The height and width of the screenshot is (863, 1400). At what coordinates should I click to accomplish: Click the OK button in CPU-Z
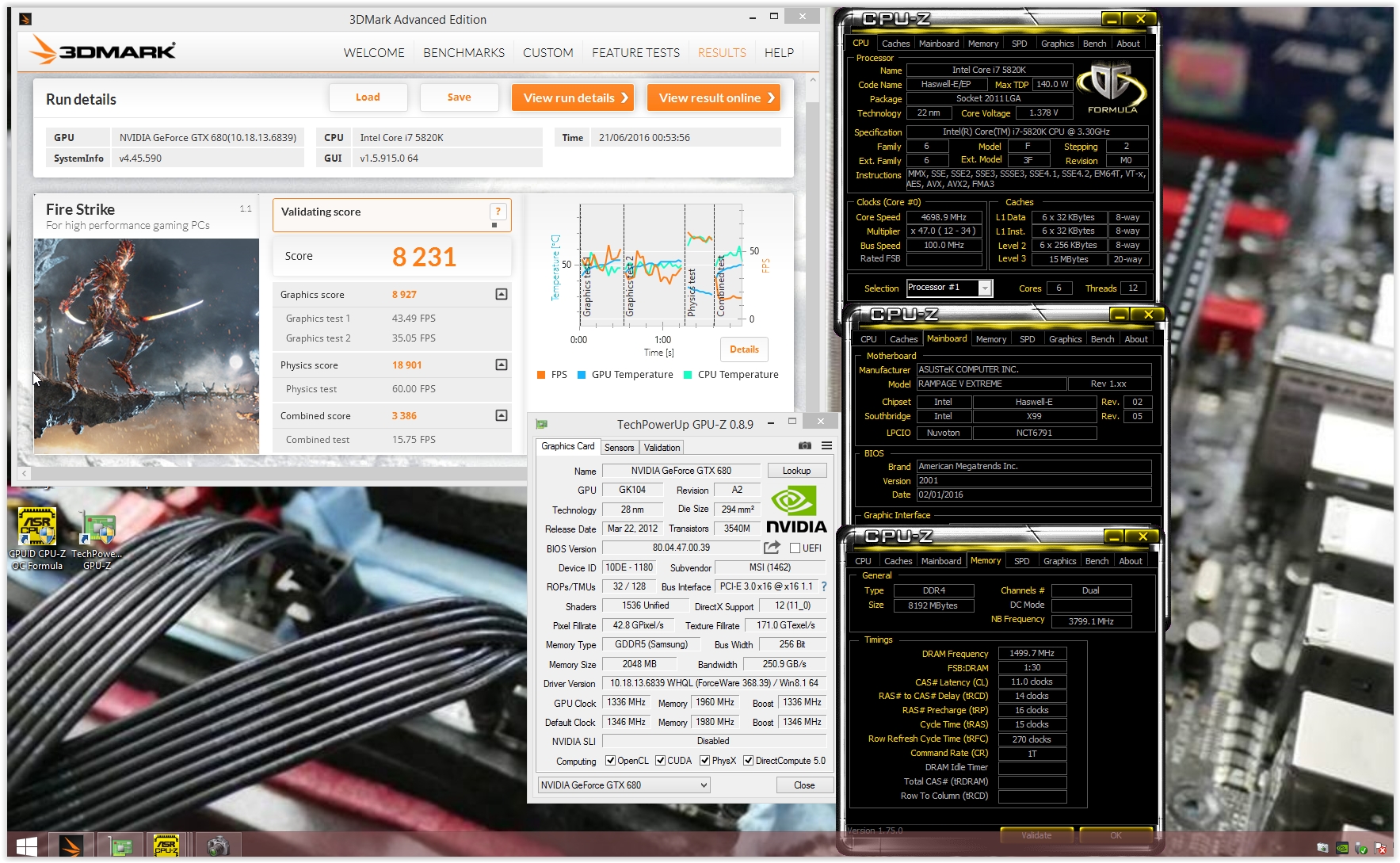(x=1116, y=835)
